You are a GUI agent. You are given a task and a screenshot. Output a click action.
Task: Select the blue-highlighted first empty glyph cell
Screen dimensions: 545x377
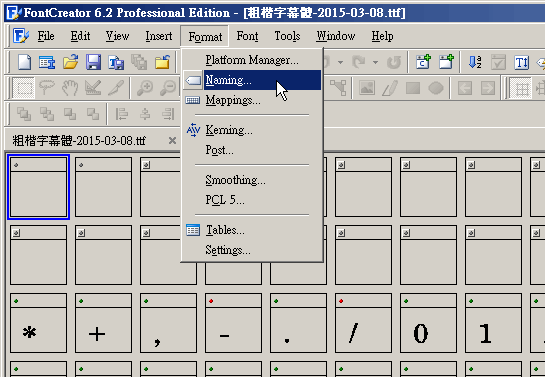[38, 187]
